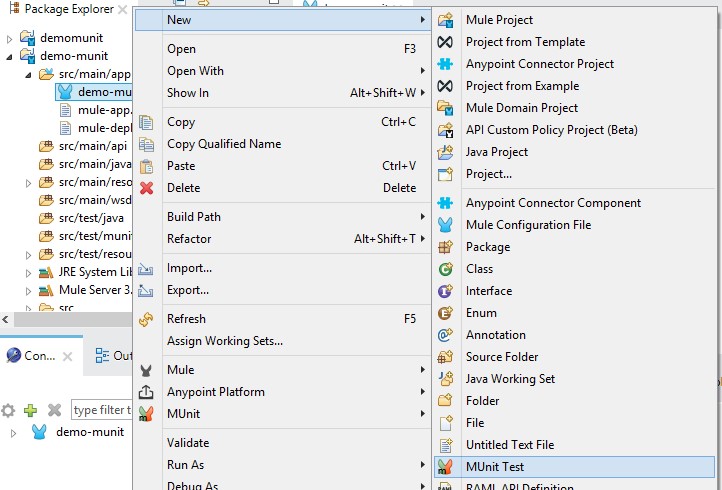Select the src/main/wsdl folder

(85, 200)
